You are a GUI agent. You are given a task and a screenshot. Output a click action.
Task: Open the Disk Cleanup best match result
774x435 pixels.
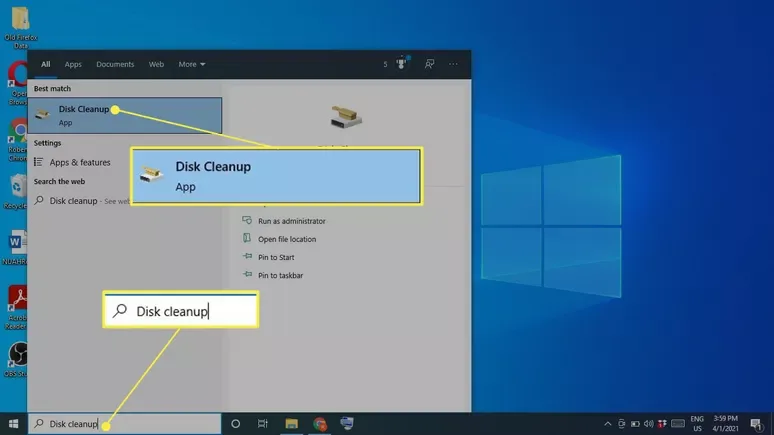125,115
